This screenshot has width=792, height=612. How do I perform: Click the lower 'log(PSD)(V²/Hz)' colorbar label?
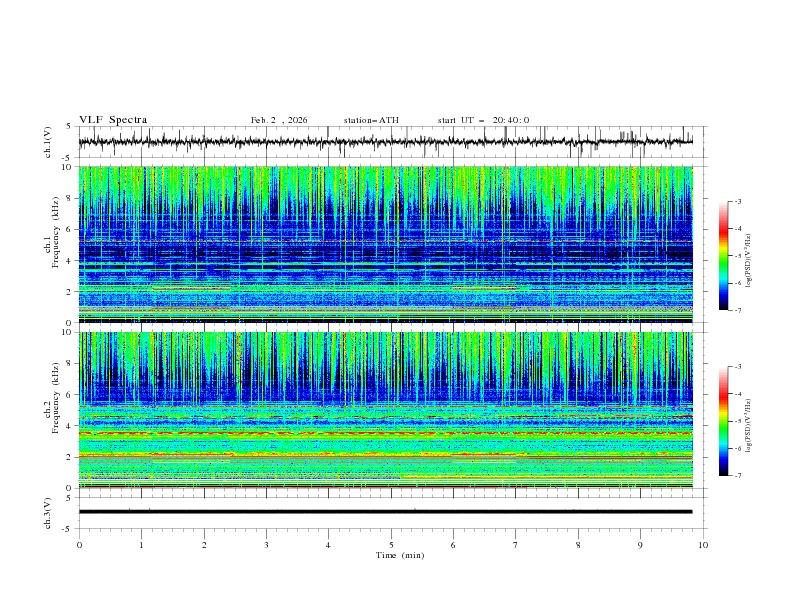click(x=749, y=425)
